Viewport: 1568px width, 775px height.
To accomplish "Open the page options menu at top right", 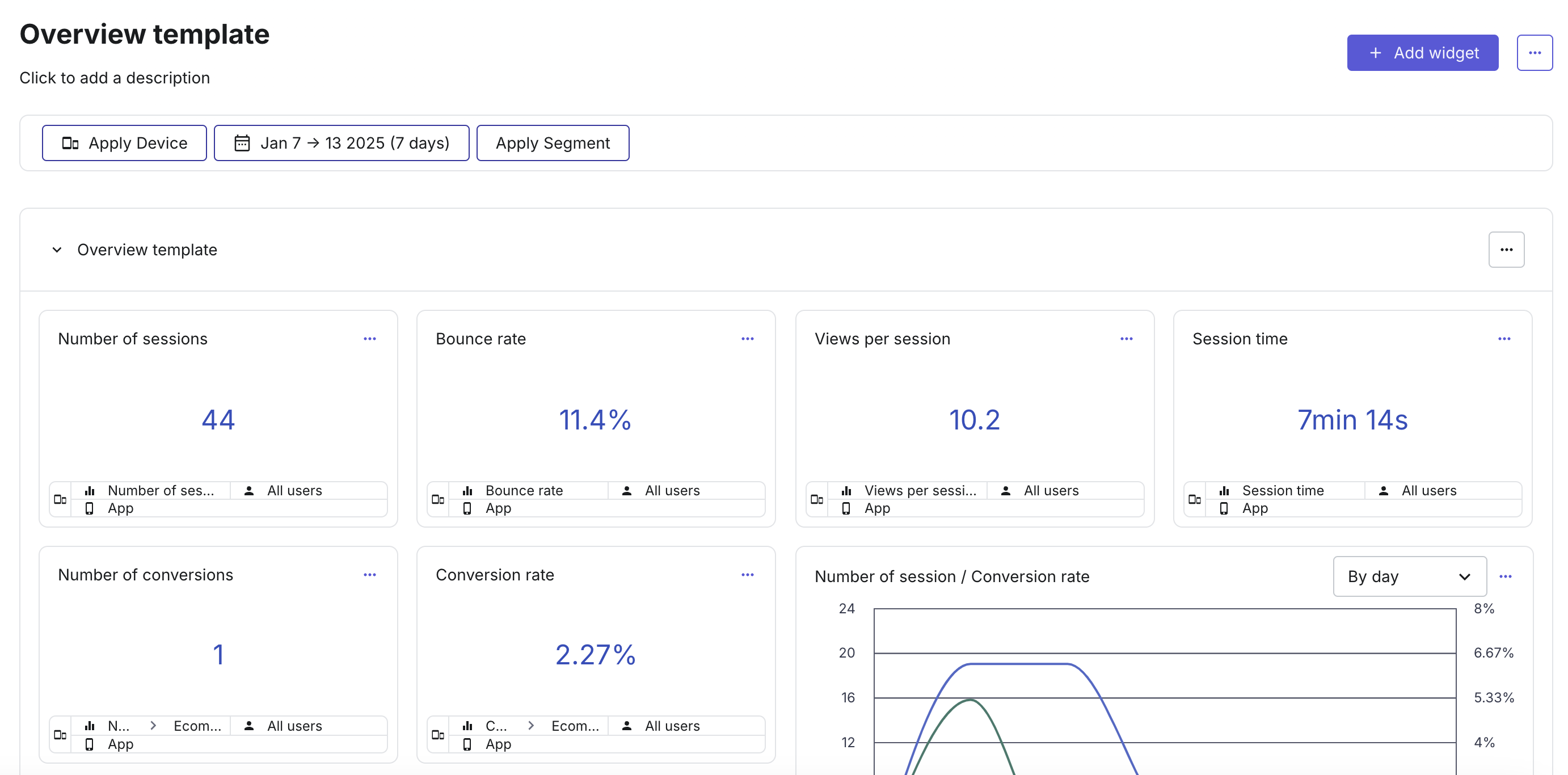I will coord(1535,52).
